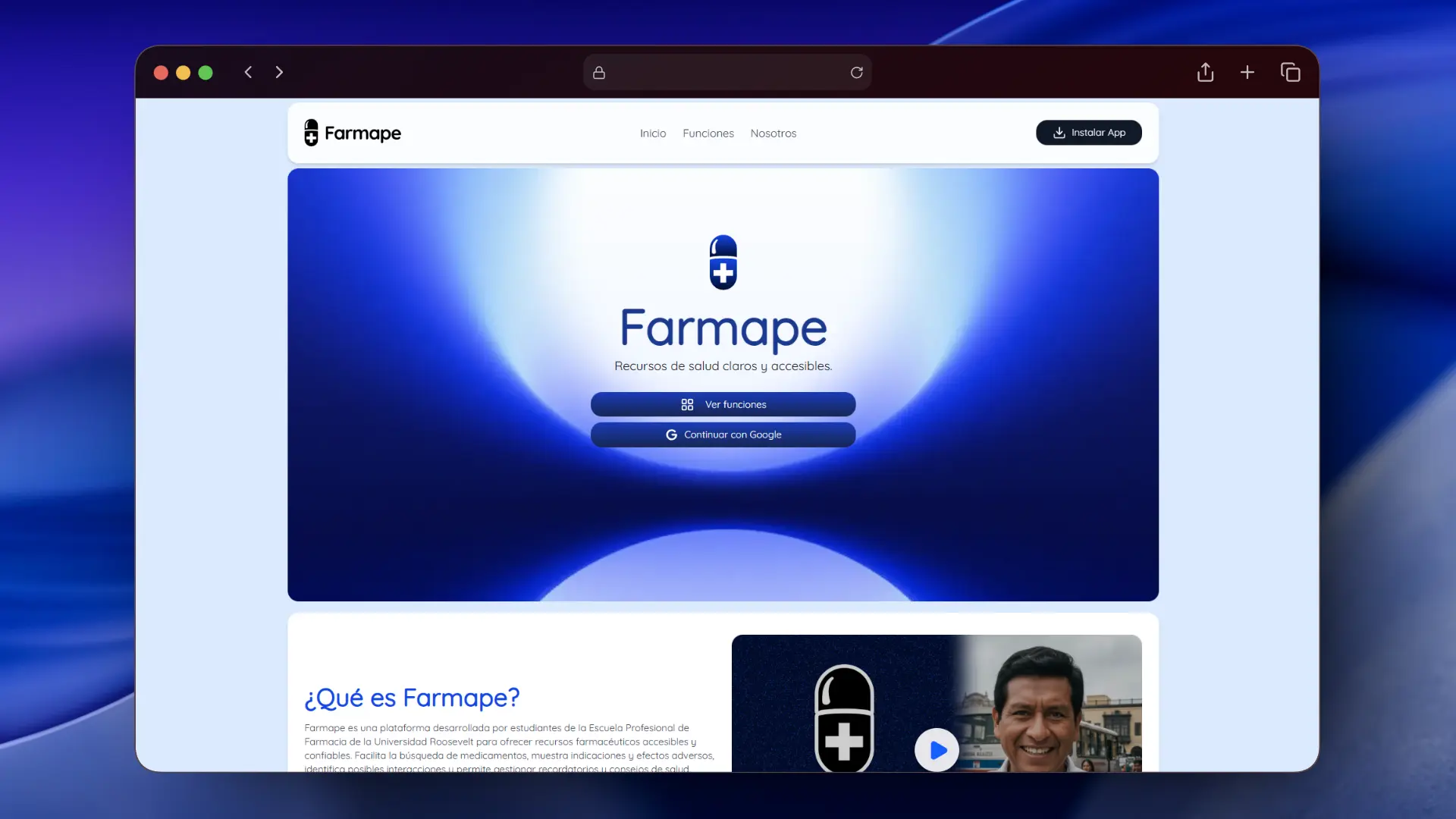
Task: Click Ver funciones
Action: coord(723,404)
